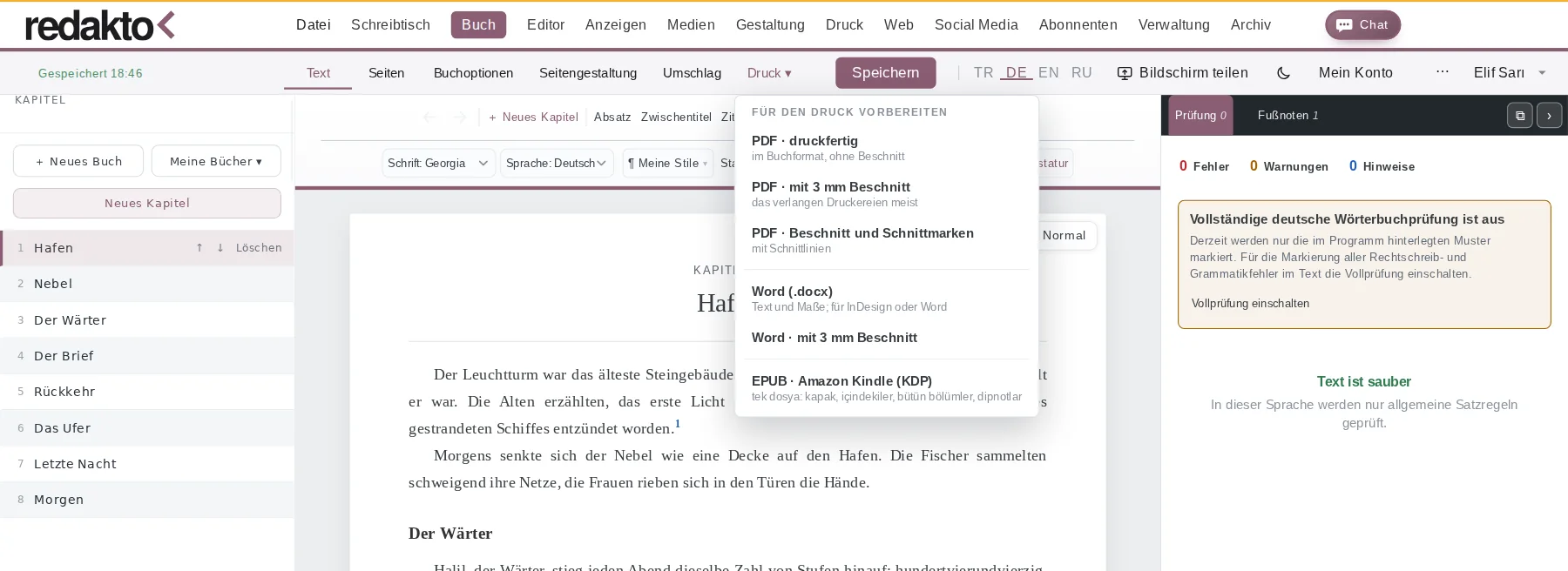The height and width of the screenshot is (571, 1568).
Task: Export as Word (.docx)
Action: tap(887, 299)
